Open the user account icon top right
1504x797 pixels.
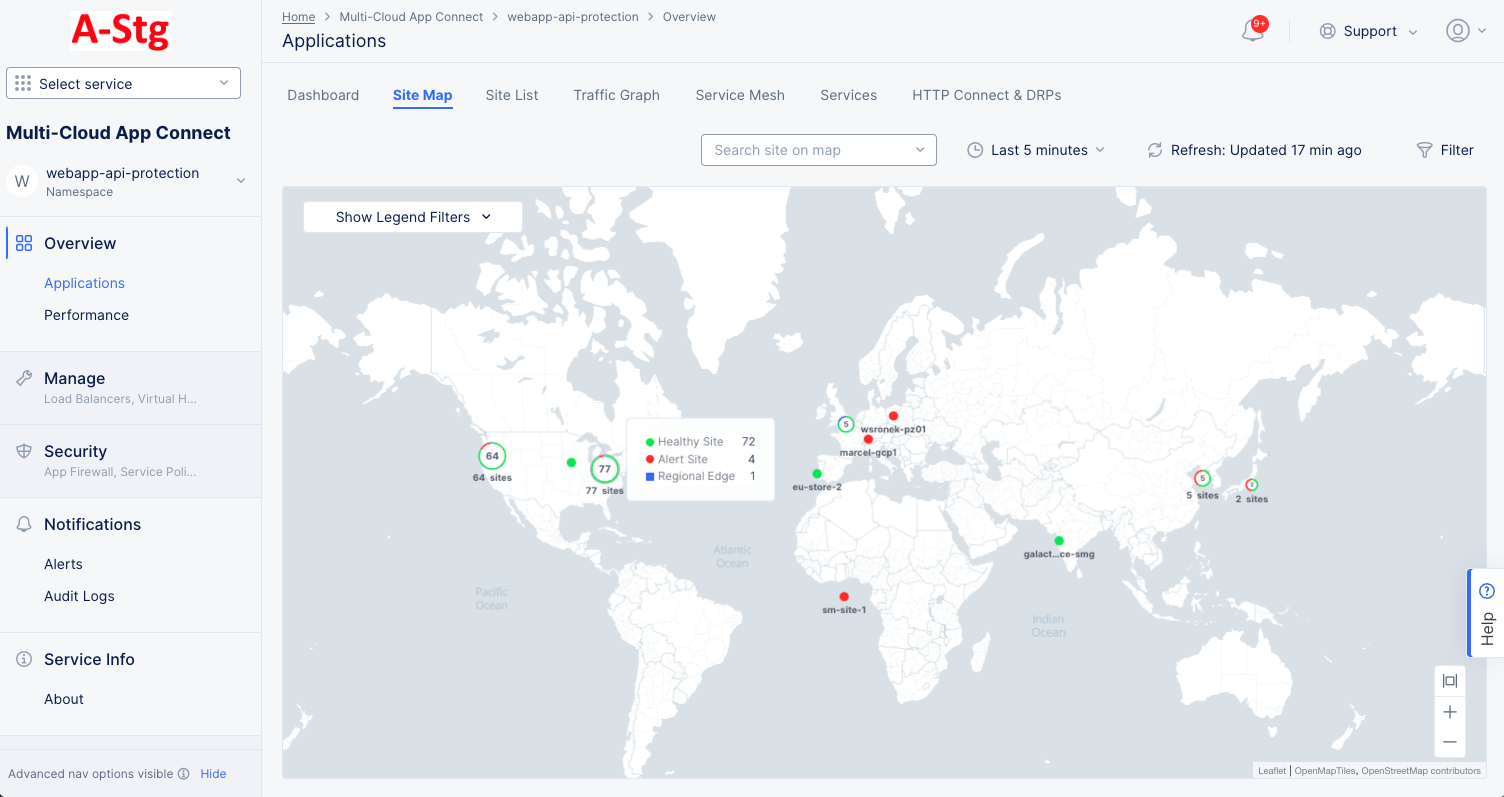coord(1457,31)
